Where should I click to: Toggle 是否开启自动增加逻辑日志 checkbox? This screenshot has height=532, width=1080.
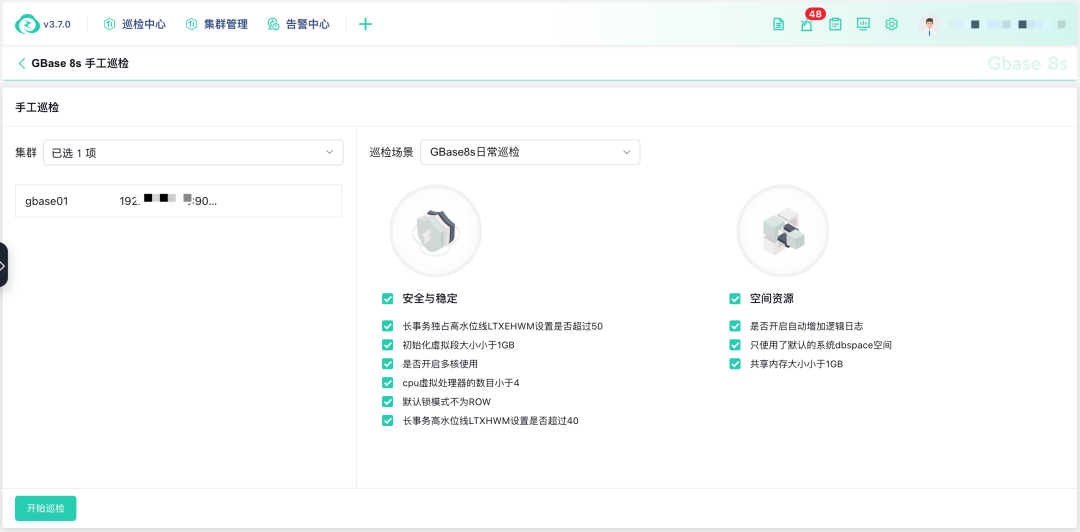[x=735, y=326]
